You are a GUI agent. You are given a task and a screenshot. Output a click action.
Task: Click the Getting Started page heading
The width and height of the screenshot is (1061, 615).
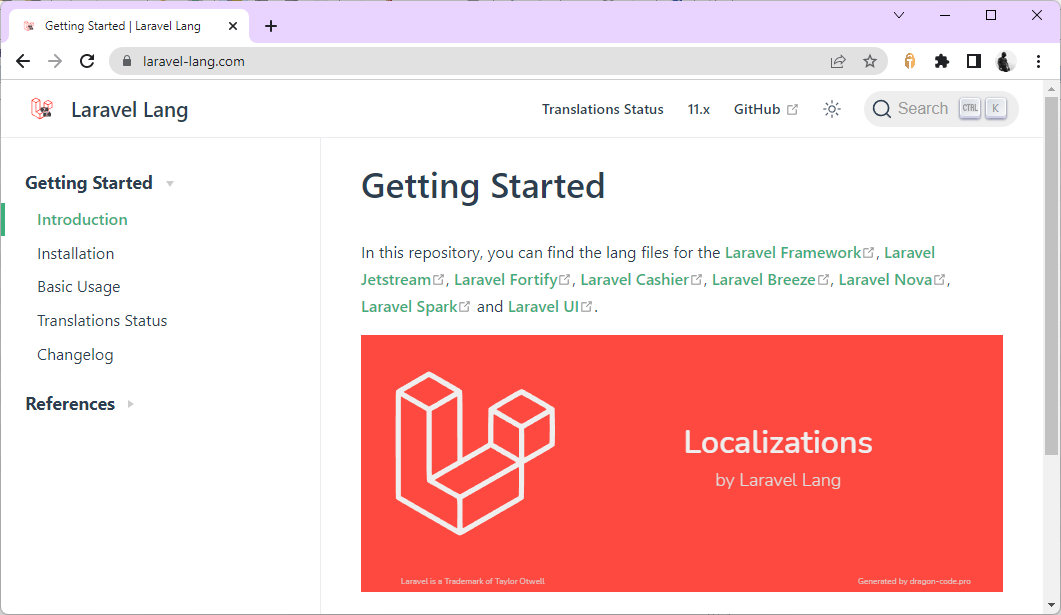(482, 186)
